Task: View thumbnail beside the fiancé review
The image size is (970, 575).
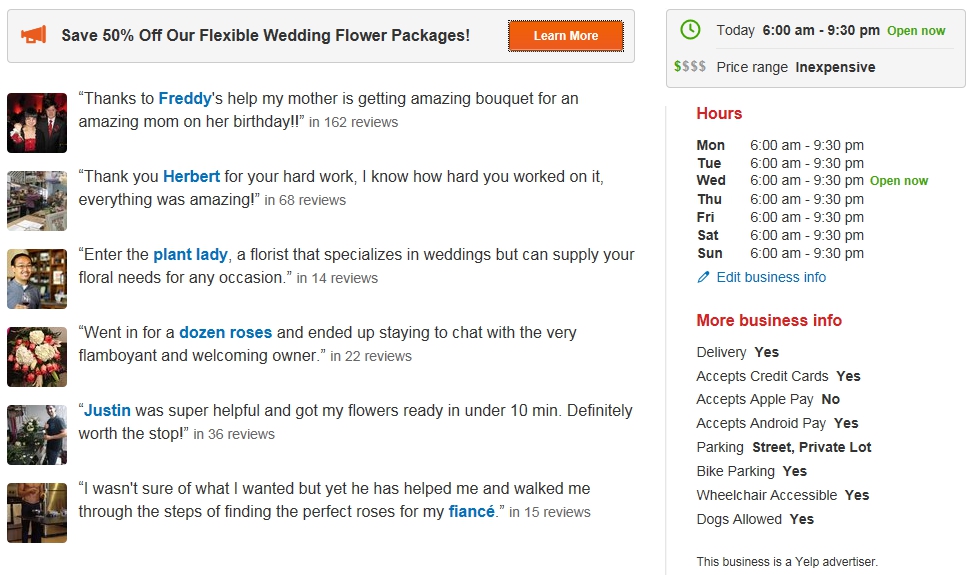Action: click(37, 513)
